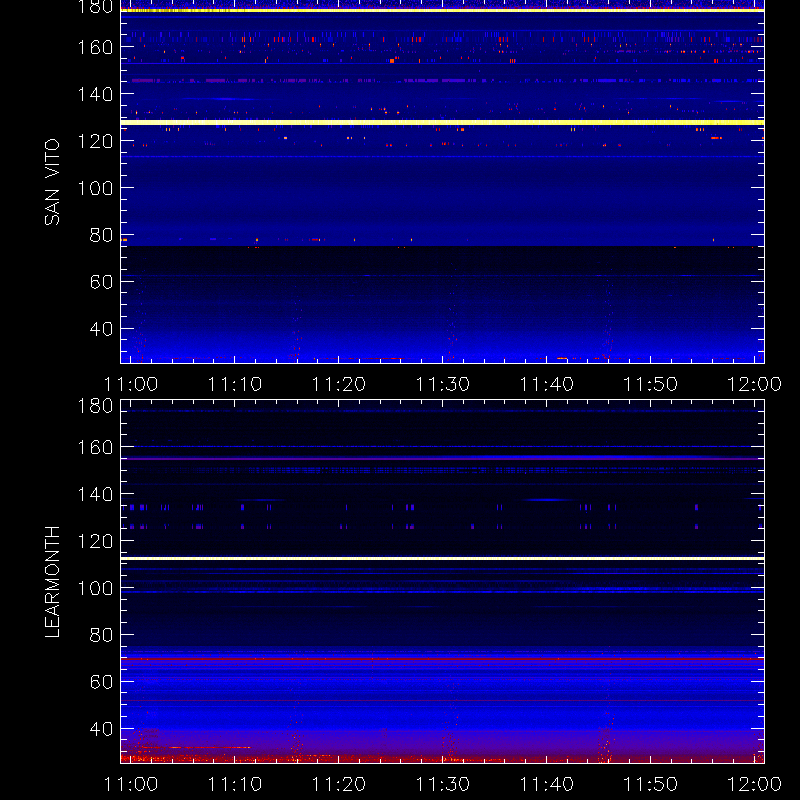This screenshot has width=800, height=800.
Task: Choose the 60 frequency label on Learmonth axis
Action: 101,682
